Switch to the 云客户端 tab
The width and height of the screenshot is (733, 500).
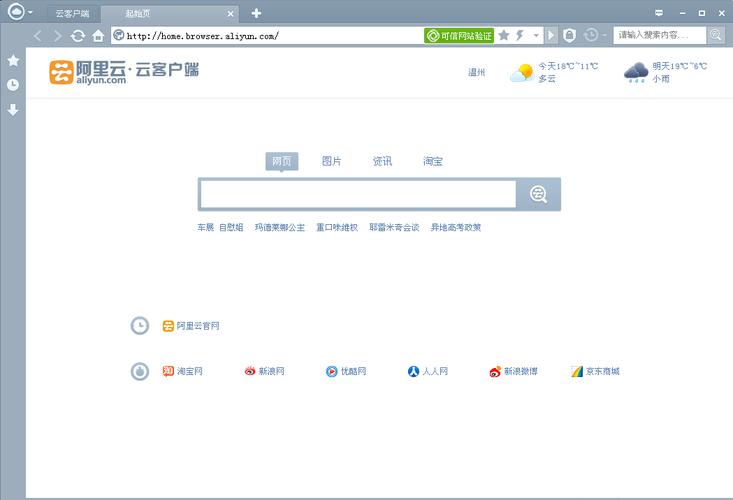pyautogui.click(x=72, y=14)
